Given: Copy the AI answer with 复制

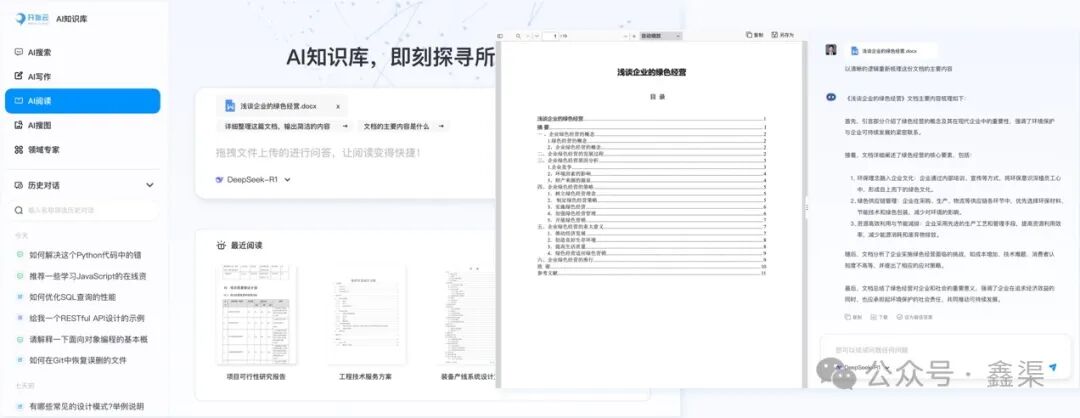Looking at the screenshot, I should tap(853, 317).
